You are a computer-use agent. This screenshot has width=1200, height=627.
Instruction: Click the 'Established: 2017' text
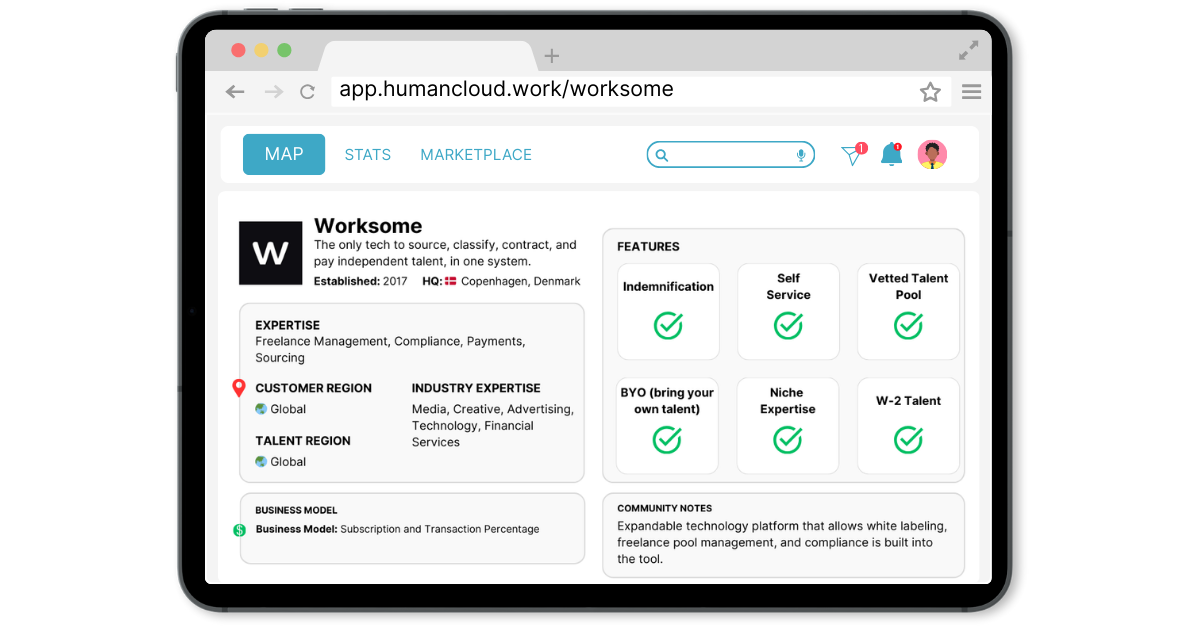[361, 282]
